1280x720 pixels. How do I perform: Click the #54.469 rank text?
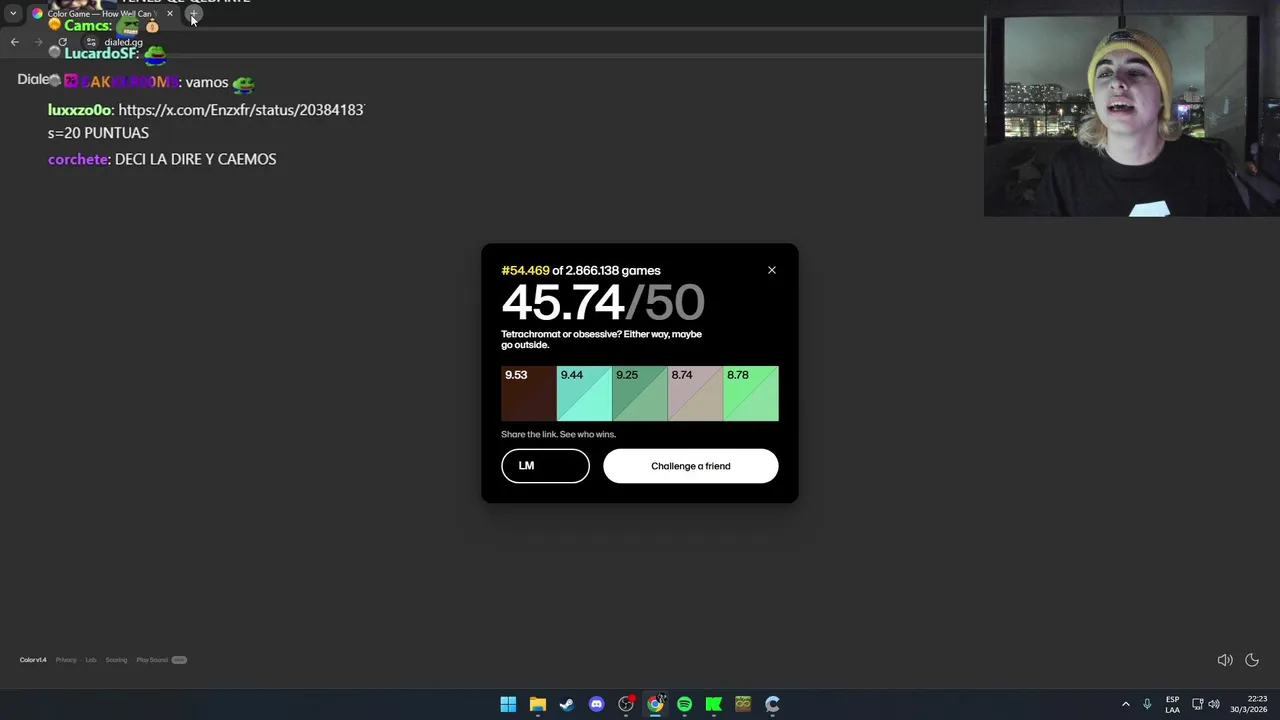[525, 270]
